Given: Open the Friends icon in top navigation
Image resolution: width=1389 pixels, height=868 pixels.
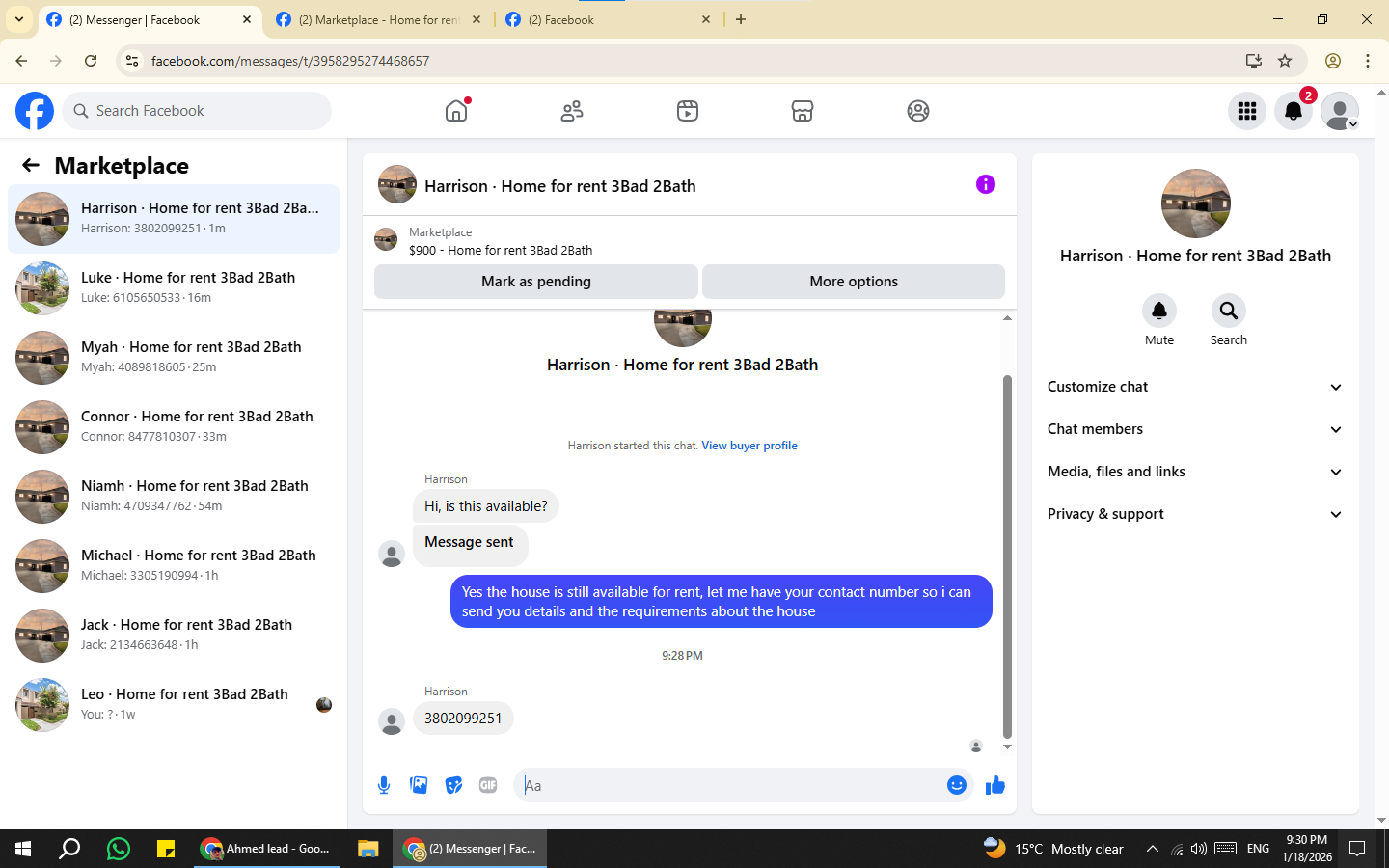Looking at the screenshot, I should pyautogui.click(x=572, y=111).
